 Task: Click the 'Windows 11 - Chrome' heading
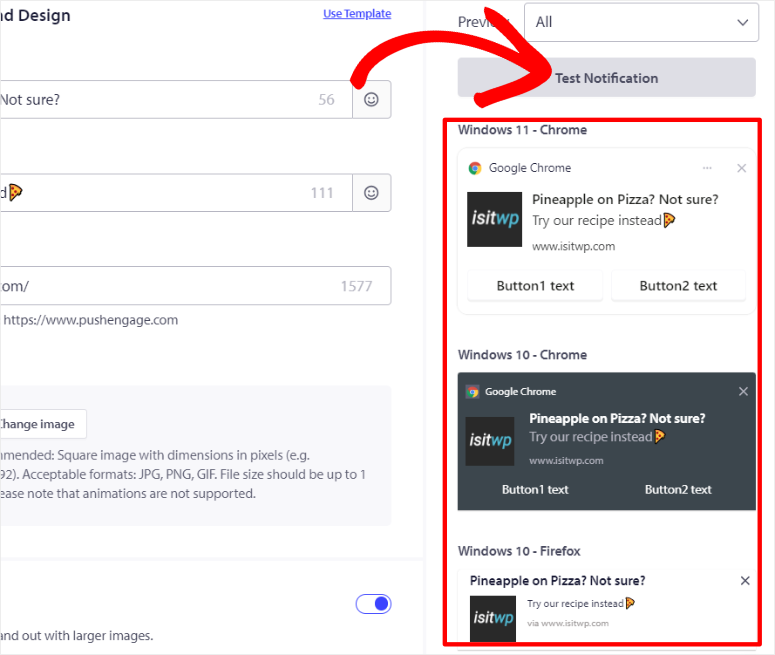(x=522, y=130)
